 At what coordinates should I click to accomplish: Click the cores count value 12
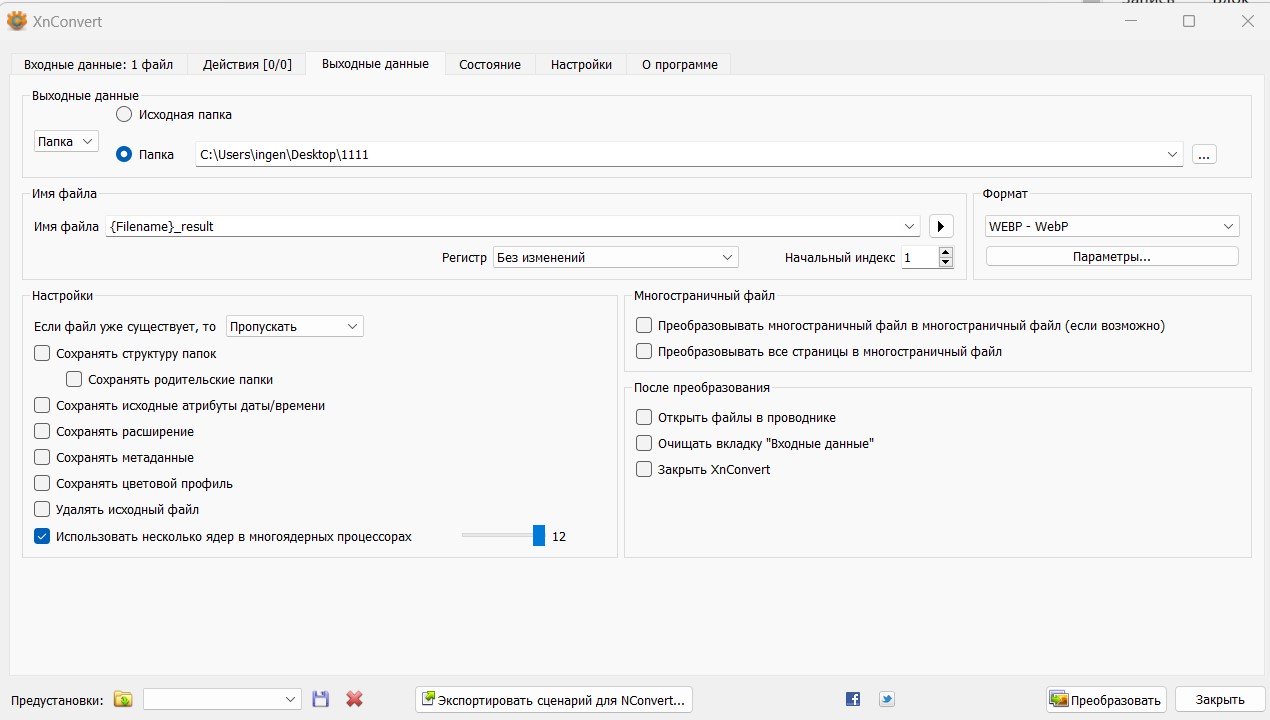[559, 537]
